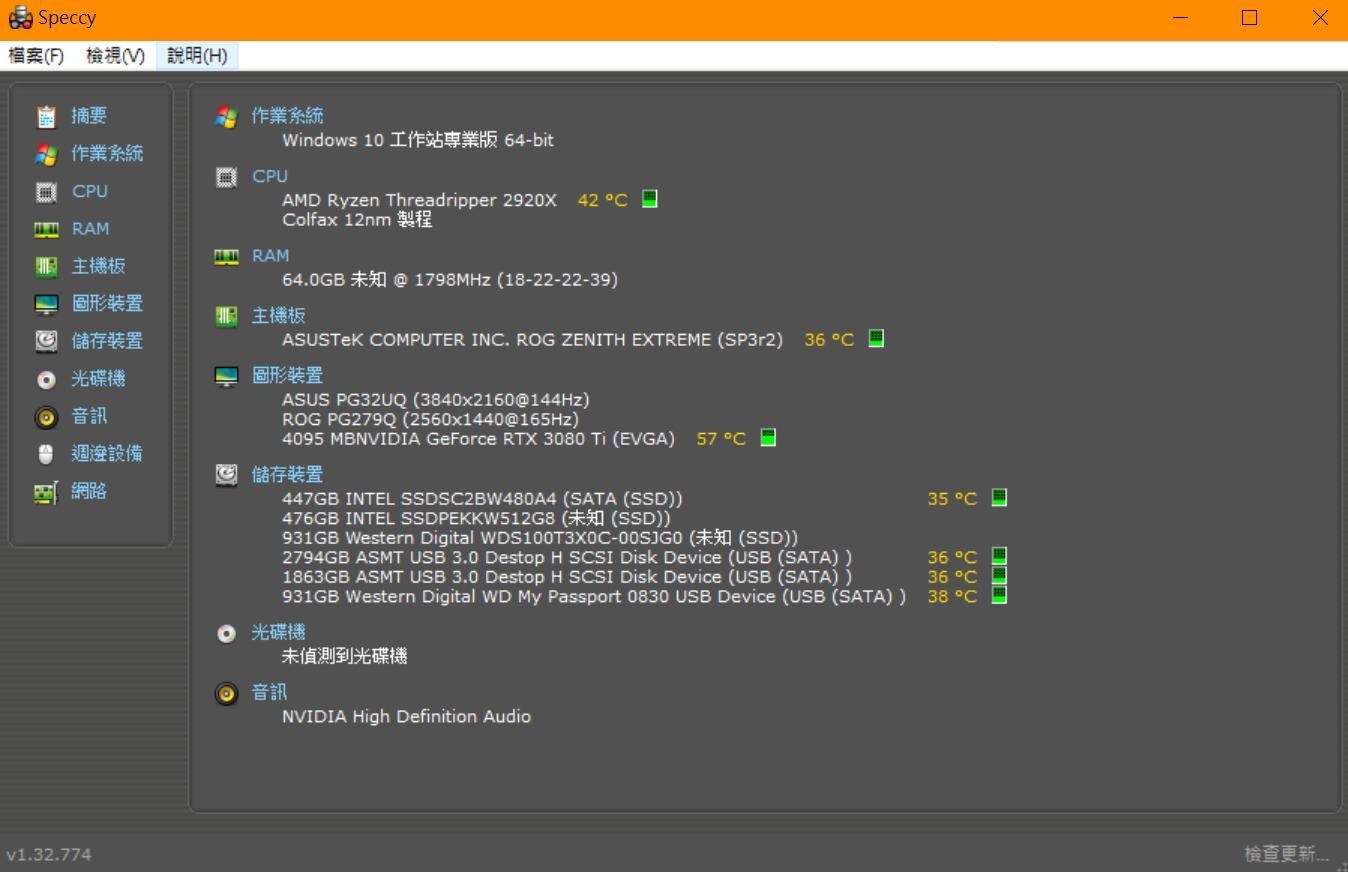
Task: Select the CPU chip icon in sidebar
Action: (x=46, y=192)
